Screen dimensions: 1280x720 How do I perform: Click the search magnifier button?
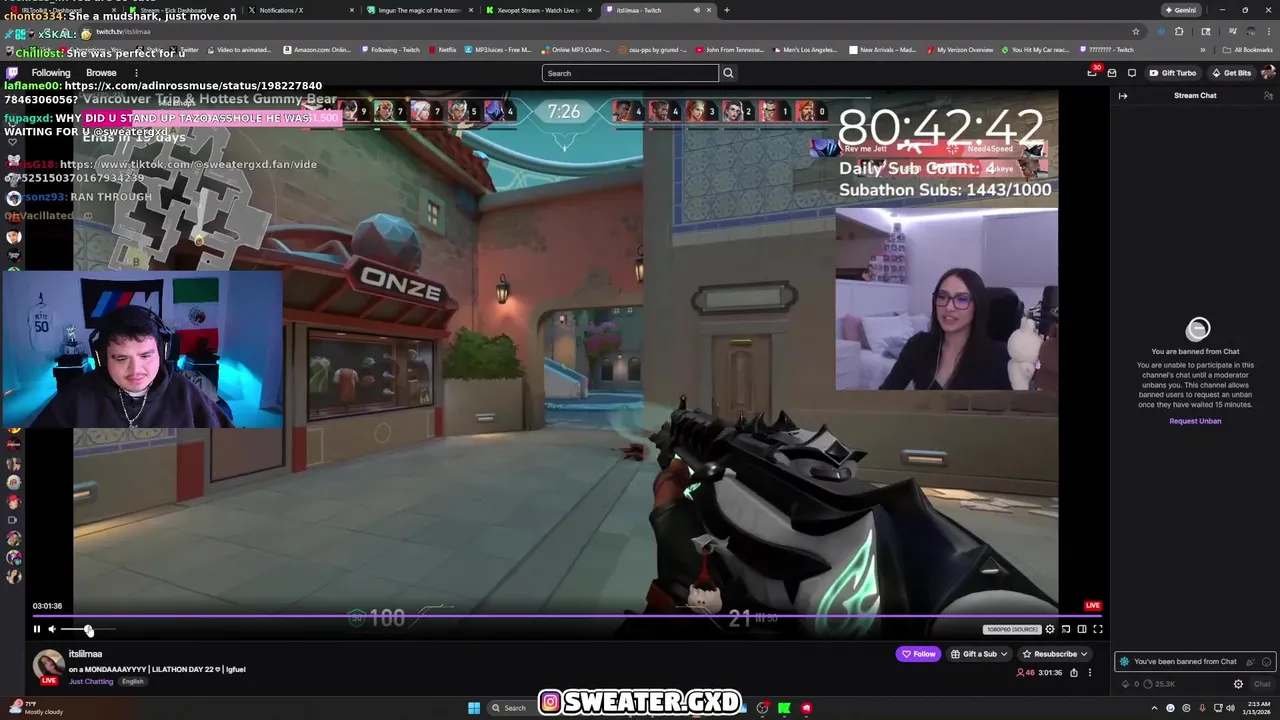[728, 73]
